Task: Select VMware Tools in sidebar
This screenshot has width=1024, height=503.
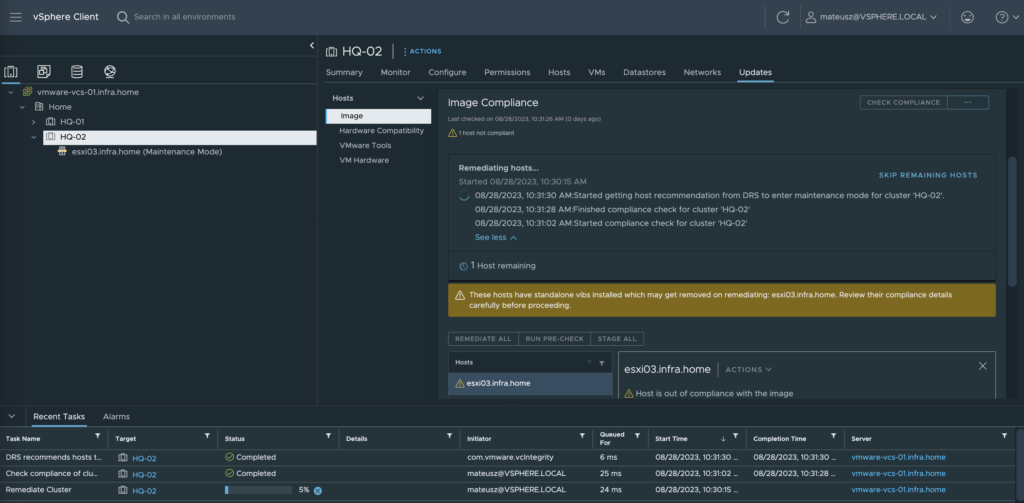Action: tap(365, 146)
